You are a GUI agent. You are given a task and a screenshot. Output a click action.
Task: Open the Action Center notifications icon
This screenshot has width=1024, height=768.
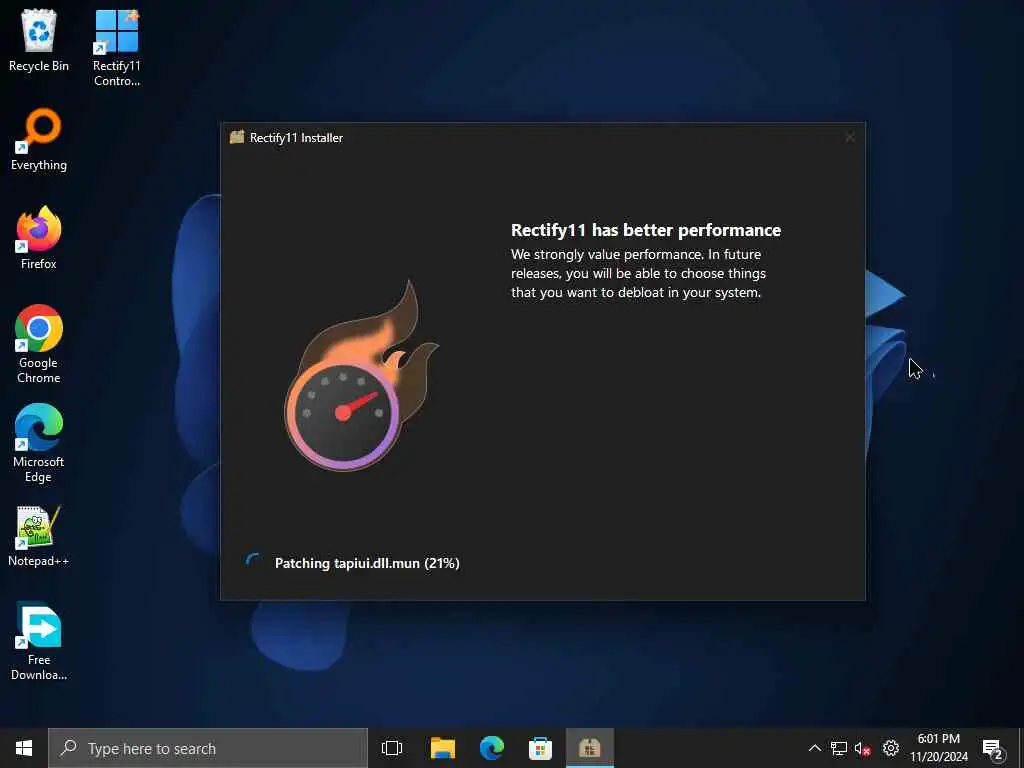point(993,749)
